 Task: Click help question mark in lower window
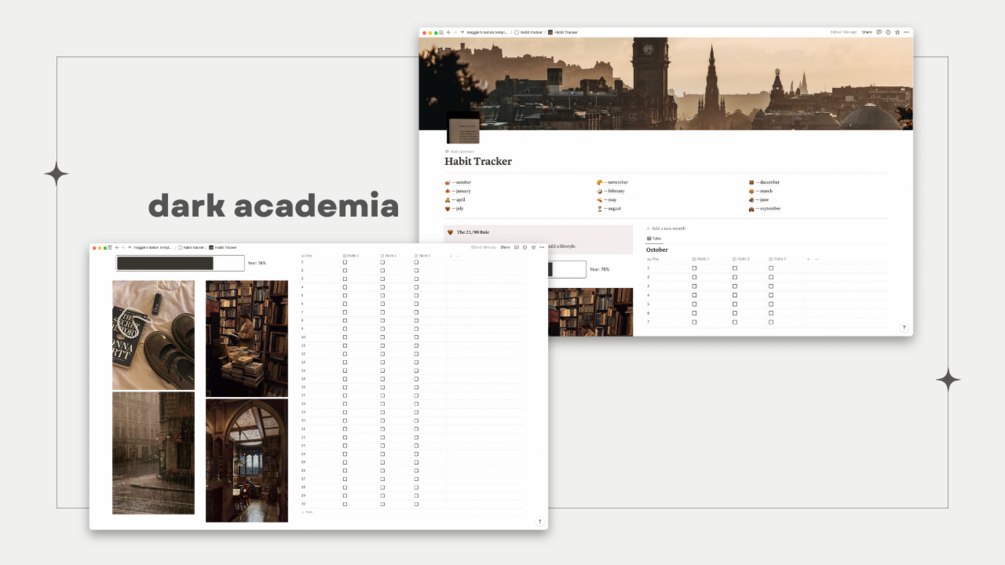[x=539, y=521]
